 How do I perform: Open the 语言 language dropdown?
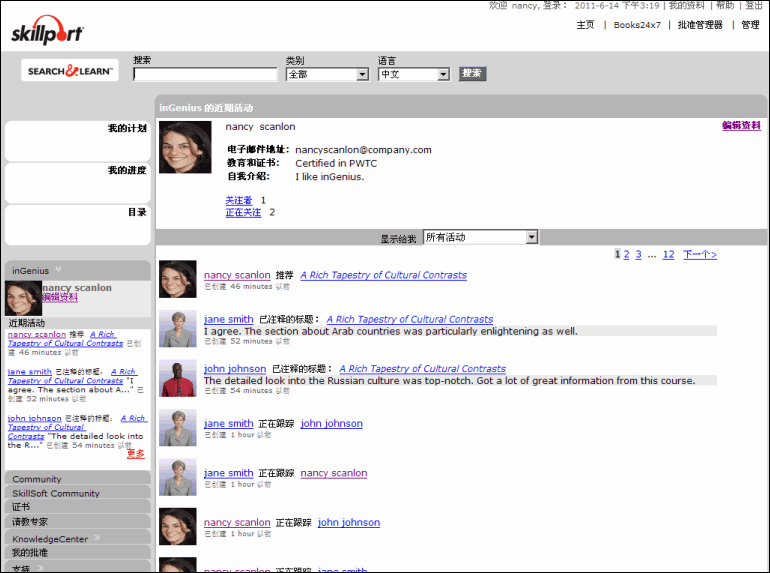click(x=443, y=74)
